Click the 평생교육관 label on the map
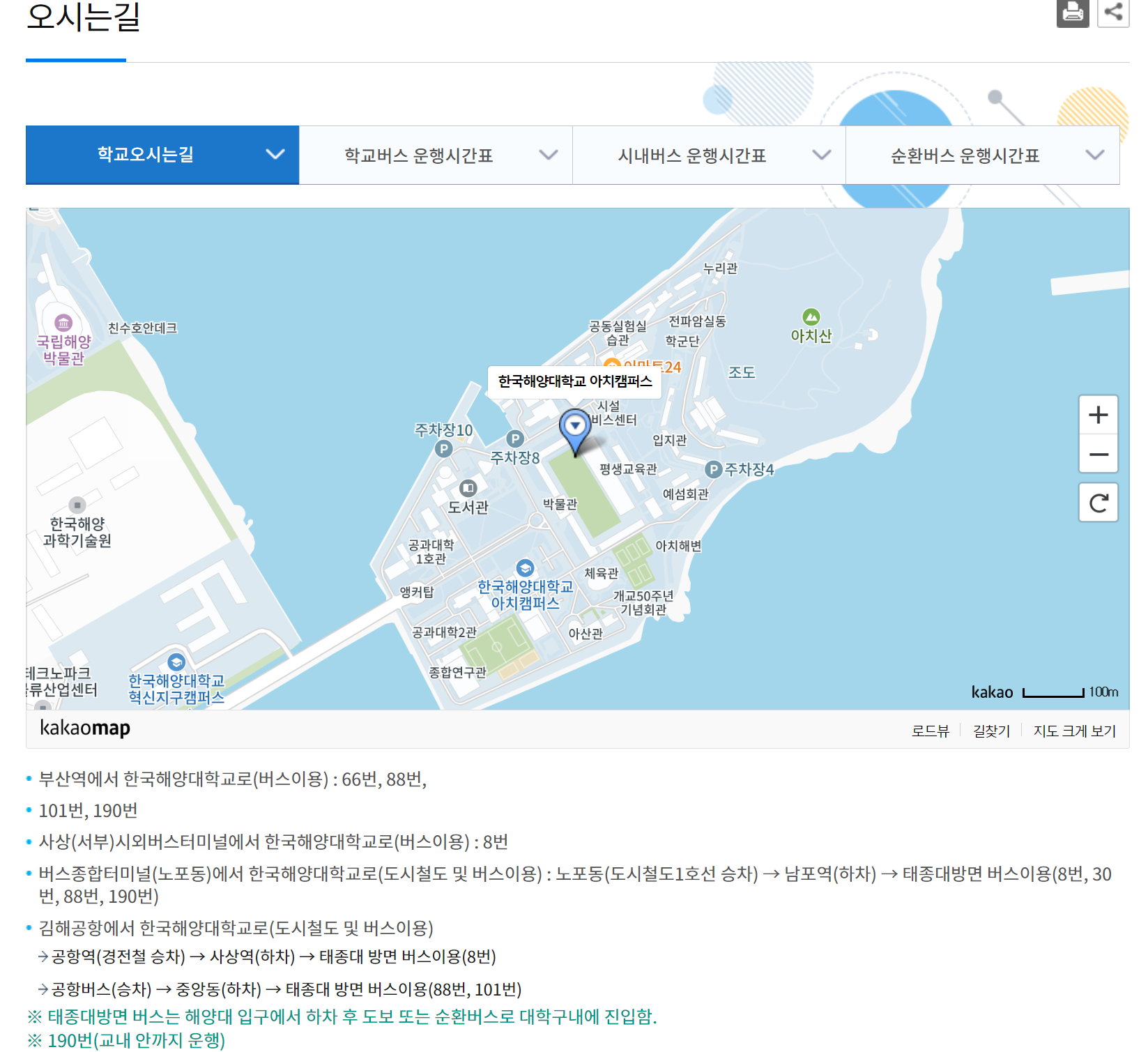This screenshot has width=1148, height=1052. click(628, 469)
